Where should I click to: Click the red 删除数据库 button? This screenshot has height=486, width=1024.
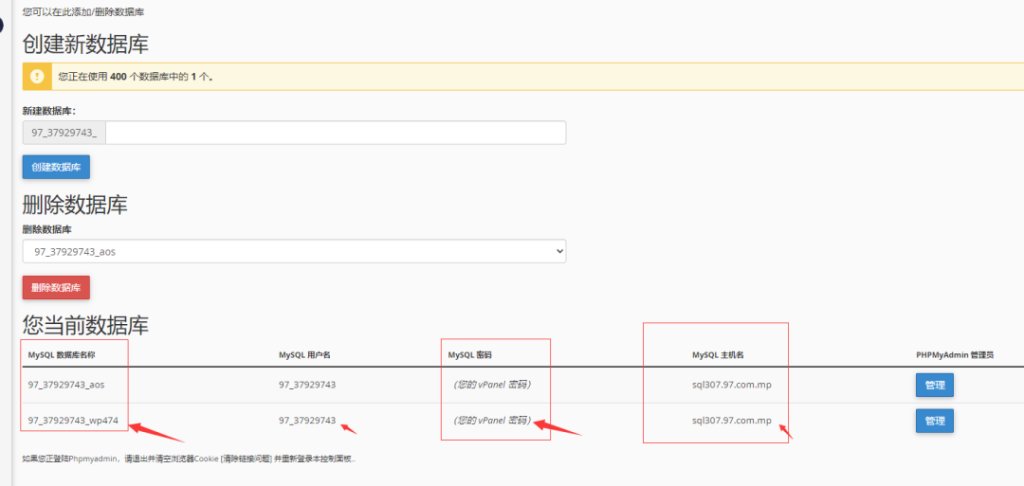click(56, 288)
